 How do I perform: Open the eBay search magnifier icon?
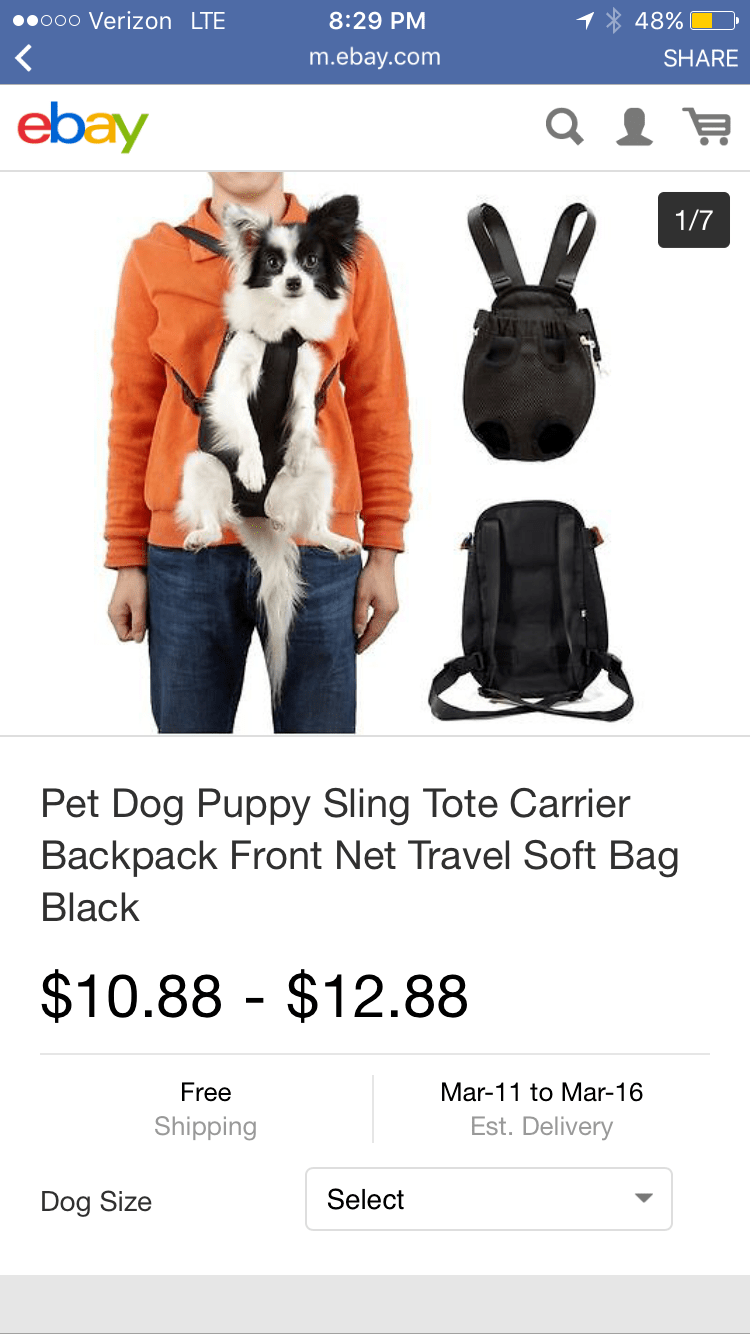pyautogui.click(x=564, y=127)
